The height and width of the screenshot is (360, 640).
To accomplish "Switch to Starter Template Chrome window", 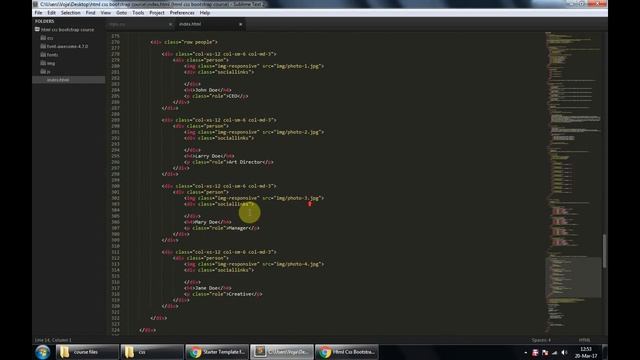I will (217, 352).
